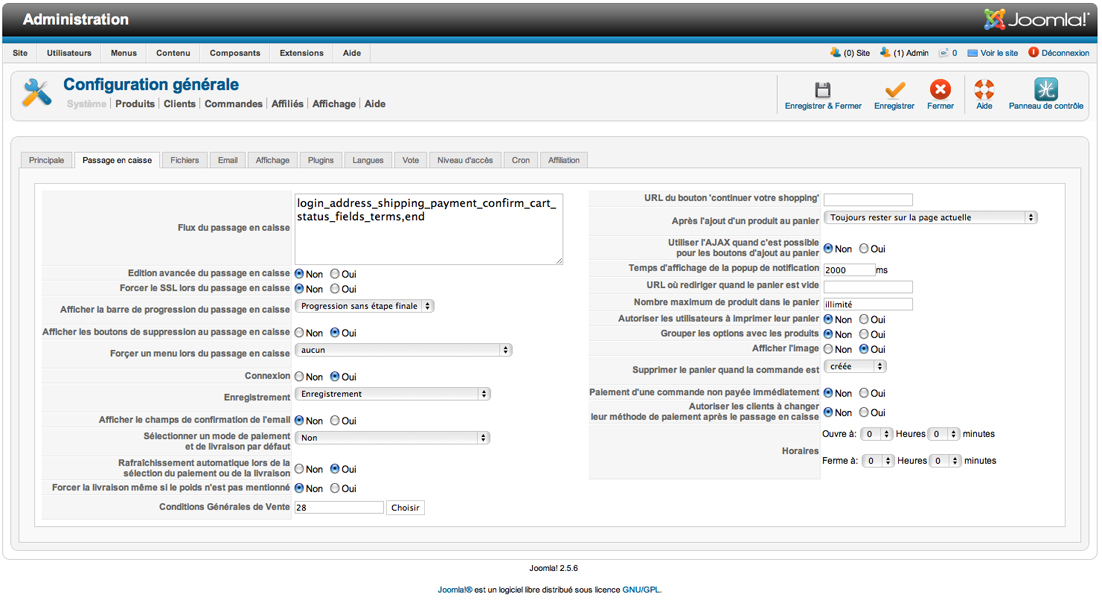The height and width of the screenshot is (600, 1102).
Task: Open the GNU/GPL license link
Action: (641, 589)
